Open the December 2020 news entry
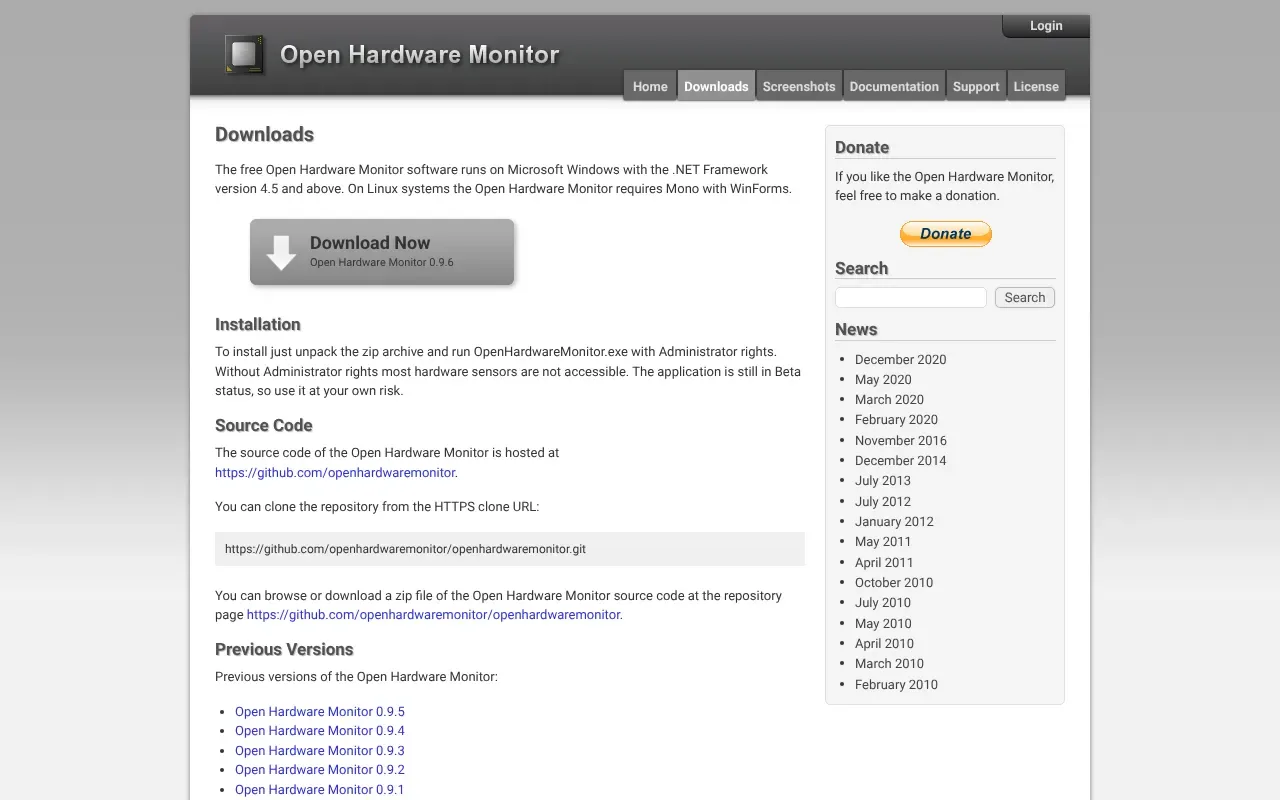This screenshot has height=800, width=1280. click(x=900, y=359)
